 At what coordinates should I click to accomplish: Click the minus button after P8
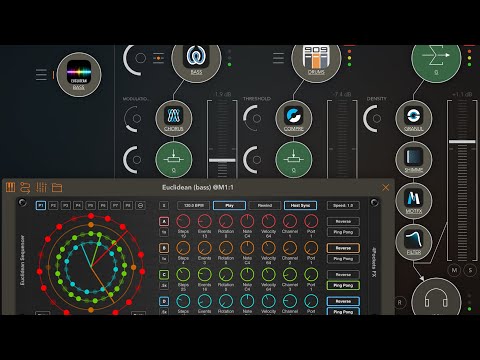point(140,205)
